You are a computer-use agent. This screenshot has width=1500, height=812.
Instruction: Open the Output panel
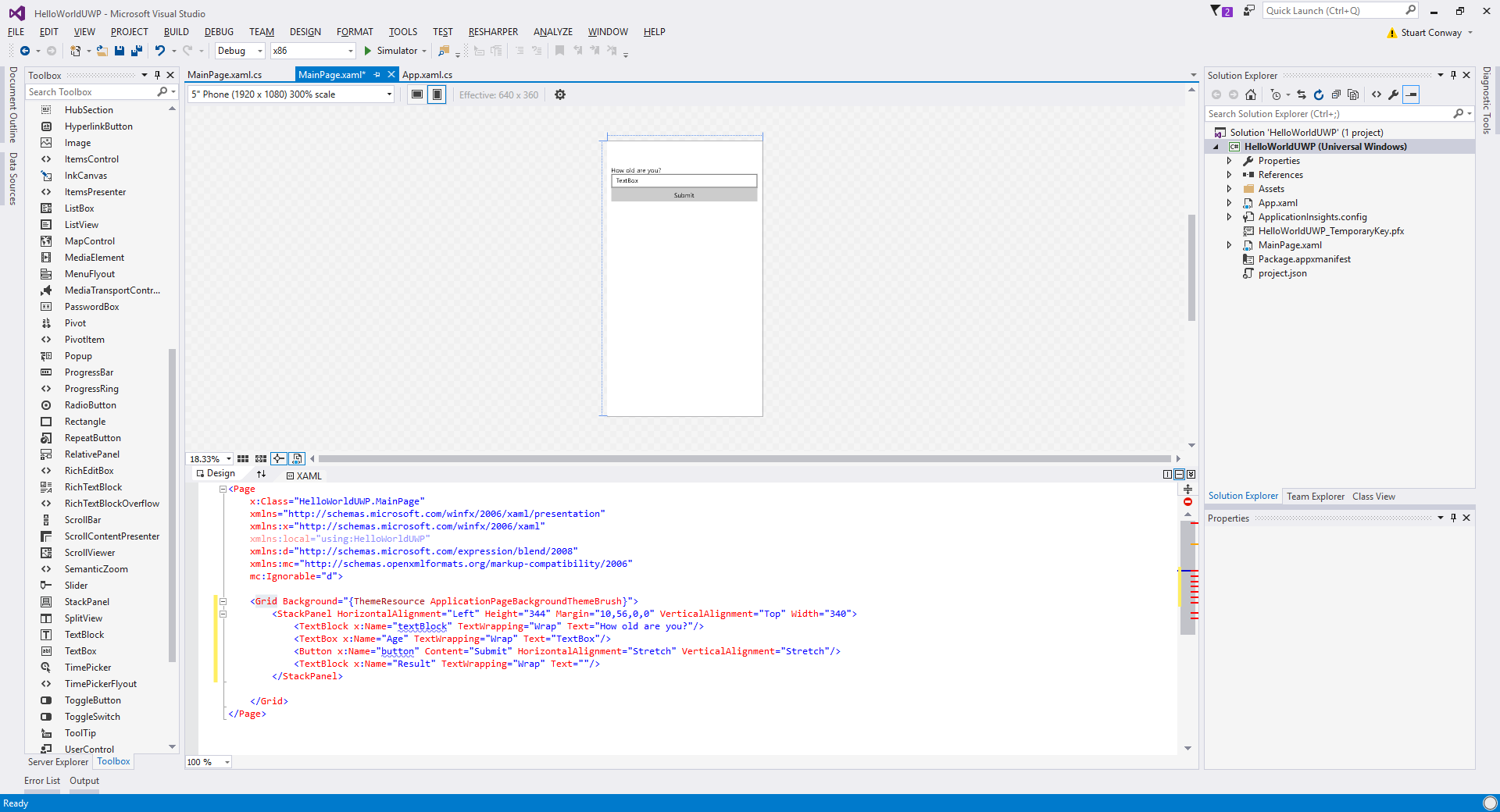[84, 781]
